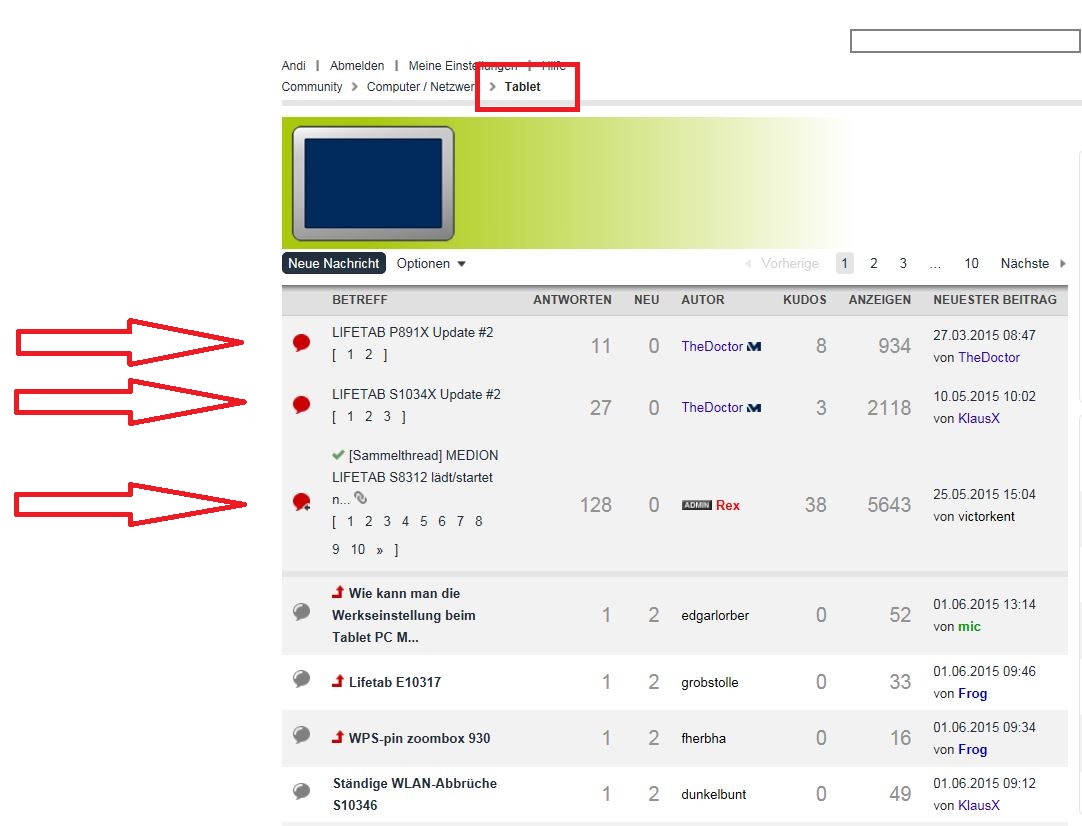Image resolution: width=1082 pixels, height=826 pixels.
Task: Click the tablet board image in banner
Action: (373, 183)
